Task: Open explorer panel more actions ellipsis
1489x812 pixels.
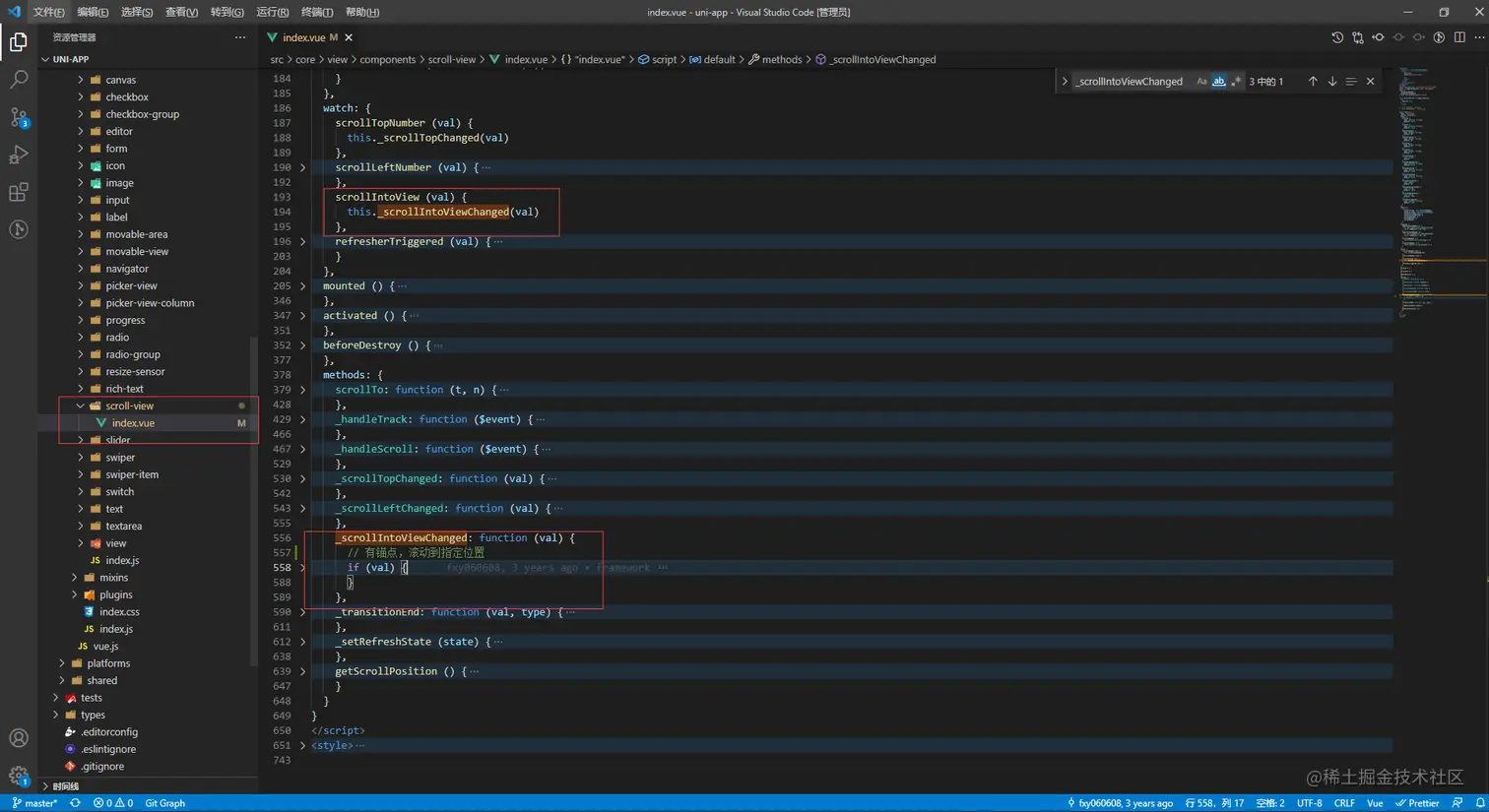Action: click(240, 37)
